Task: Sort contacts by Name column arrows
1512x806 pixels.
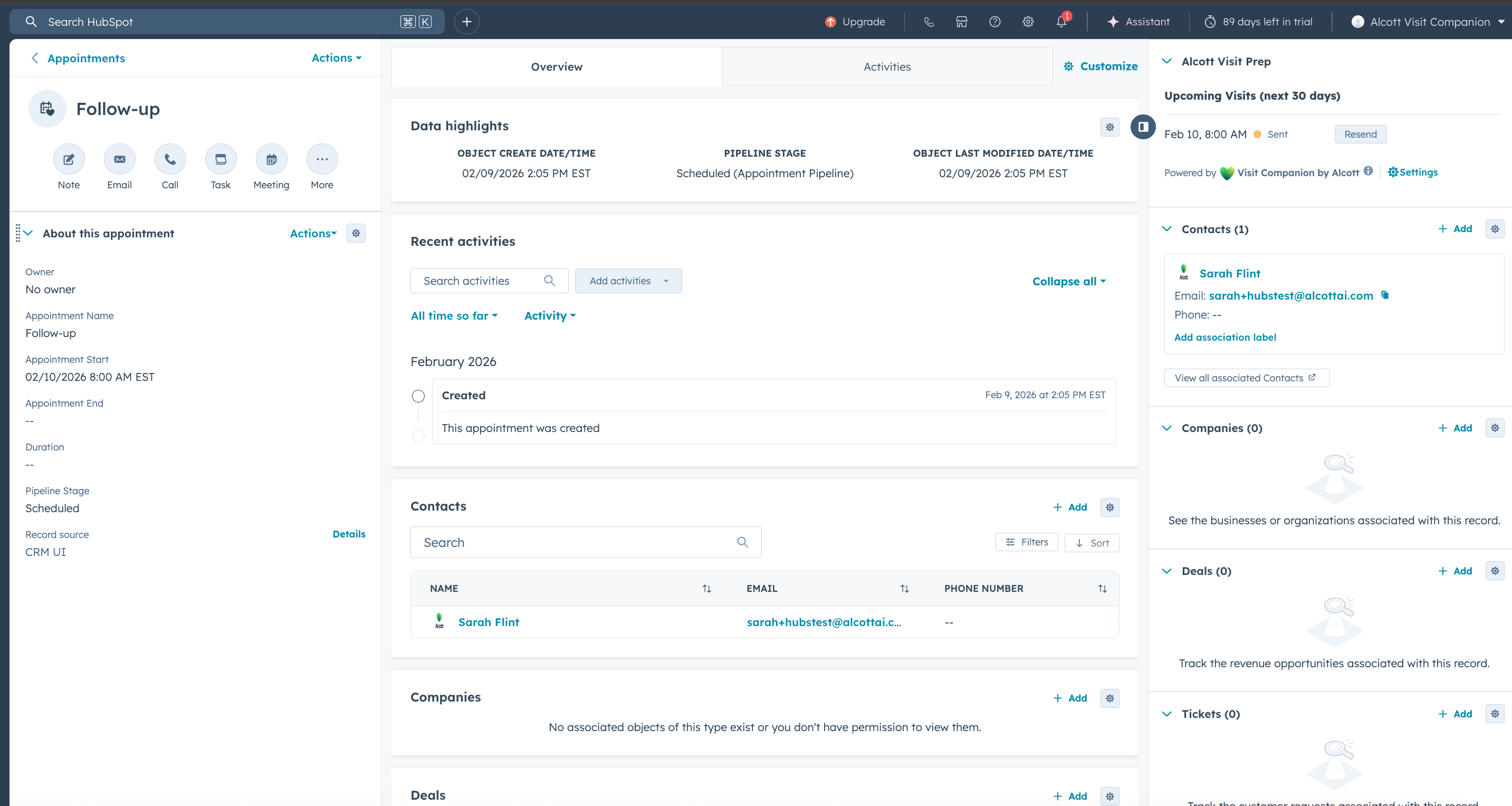Action: point(707,588)
